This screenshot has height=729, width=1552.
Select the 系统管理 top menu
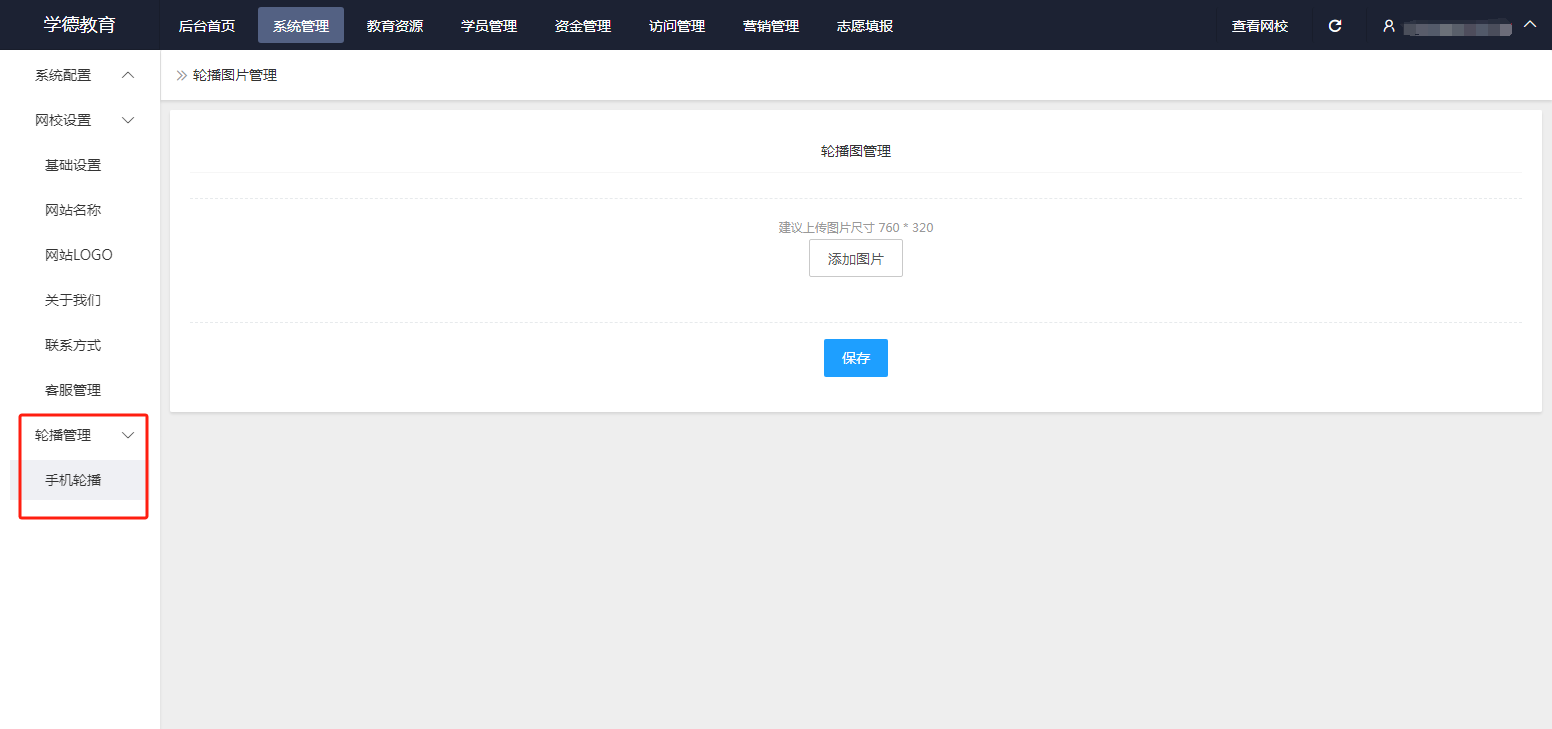pos(301,26)
